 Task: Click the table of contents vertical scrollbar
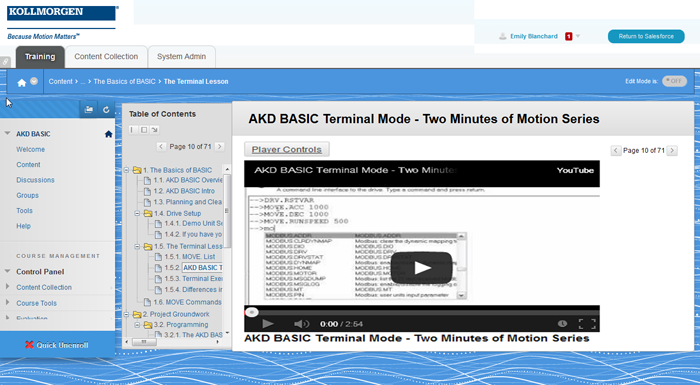pos(227,210)
